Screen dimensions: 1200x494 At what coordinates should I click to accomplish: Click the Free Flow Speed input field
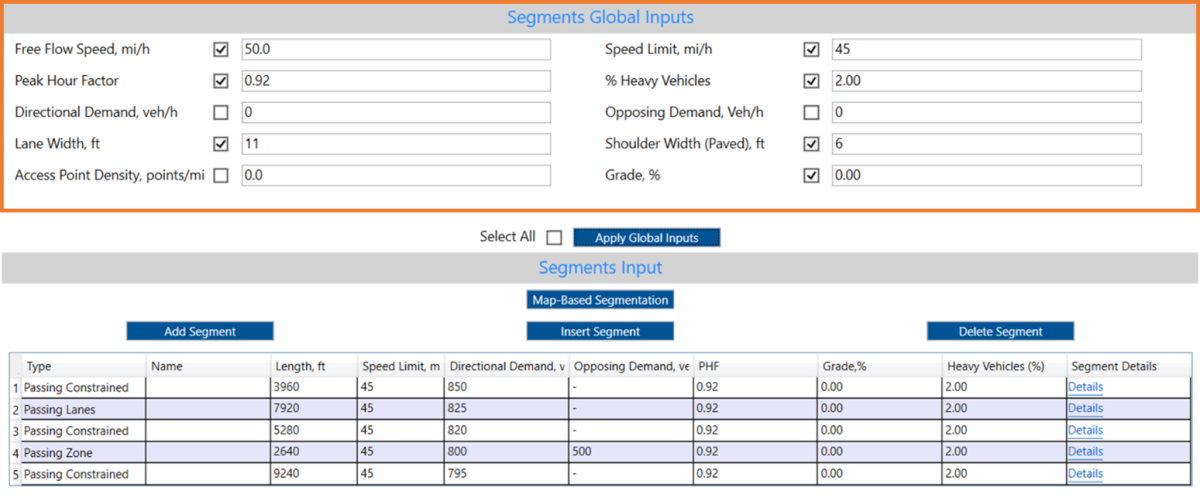click(x=396, y=50)
